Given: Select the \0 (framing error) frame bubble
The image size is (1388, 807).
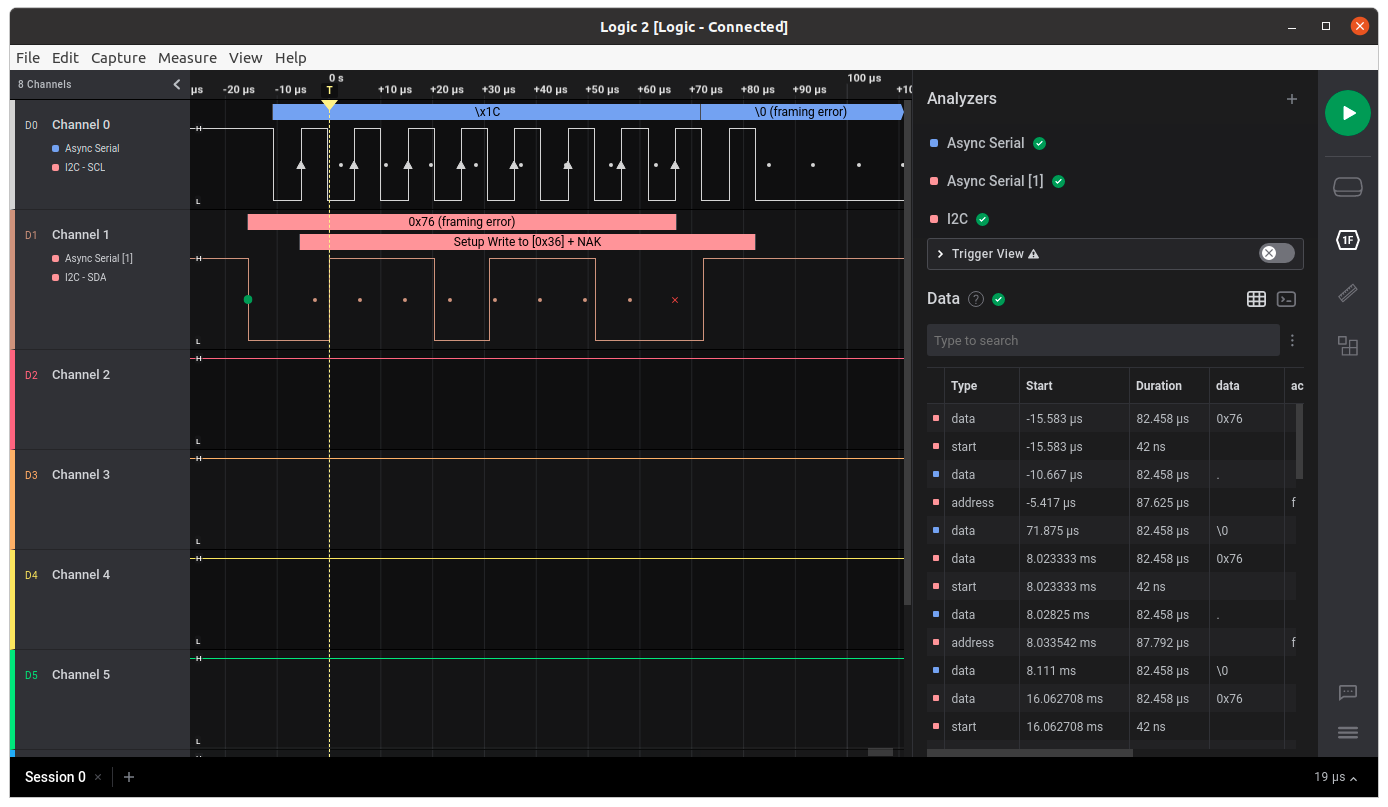Looking at the screenshot, I should pyautogui.click(x=801, y=112).
